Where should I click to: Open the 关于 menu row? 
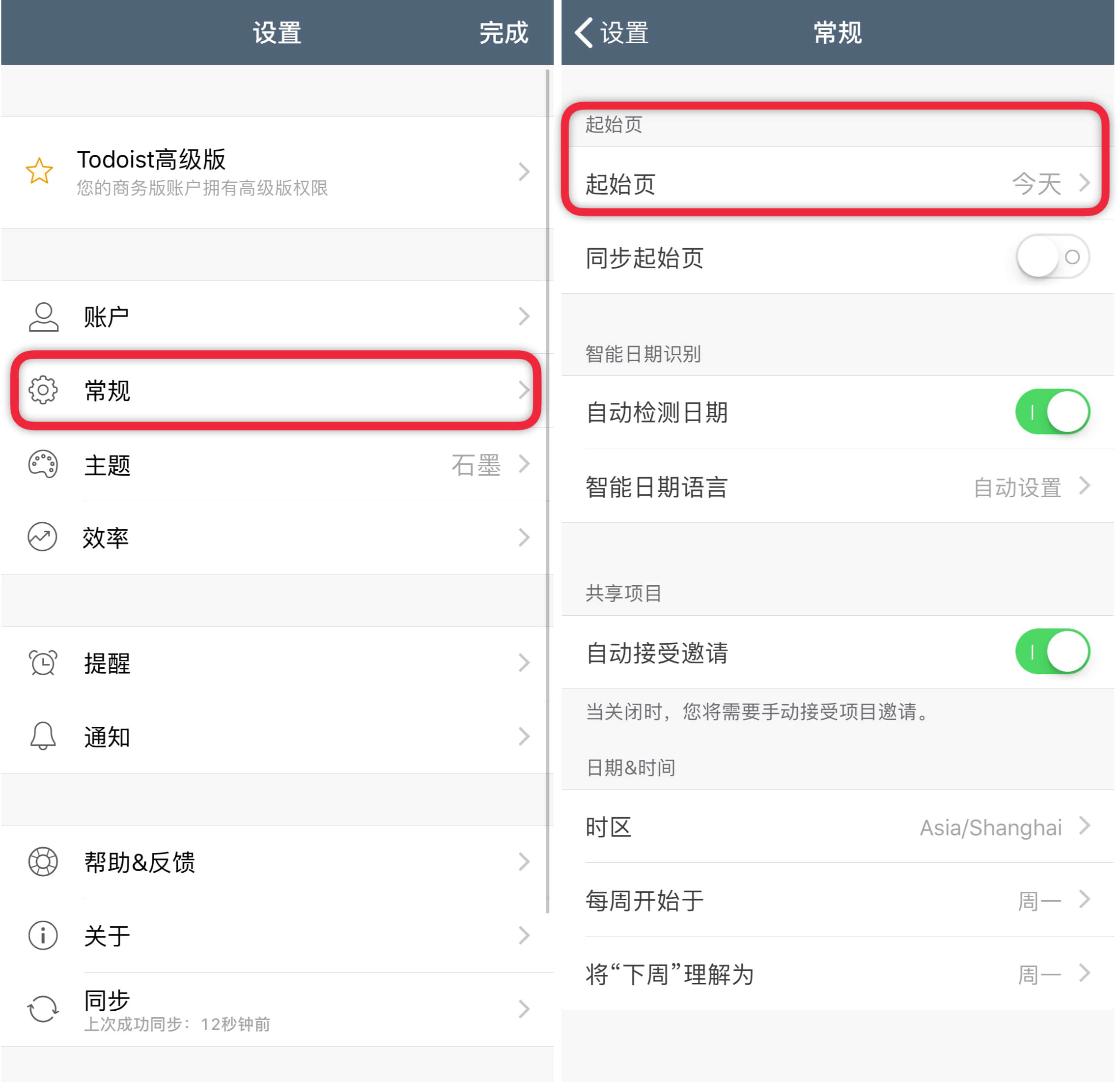tap(278, 935)
